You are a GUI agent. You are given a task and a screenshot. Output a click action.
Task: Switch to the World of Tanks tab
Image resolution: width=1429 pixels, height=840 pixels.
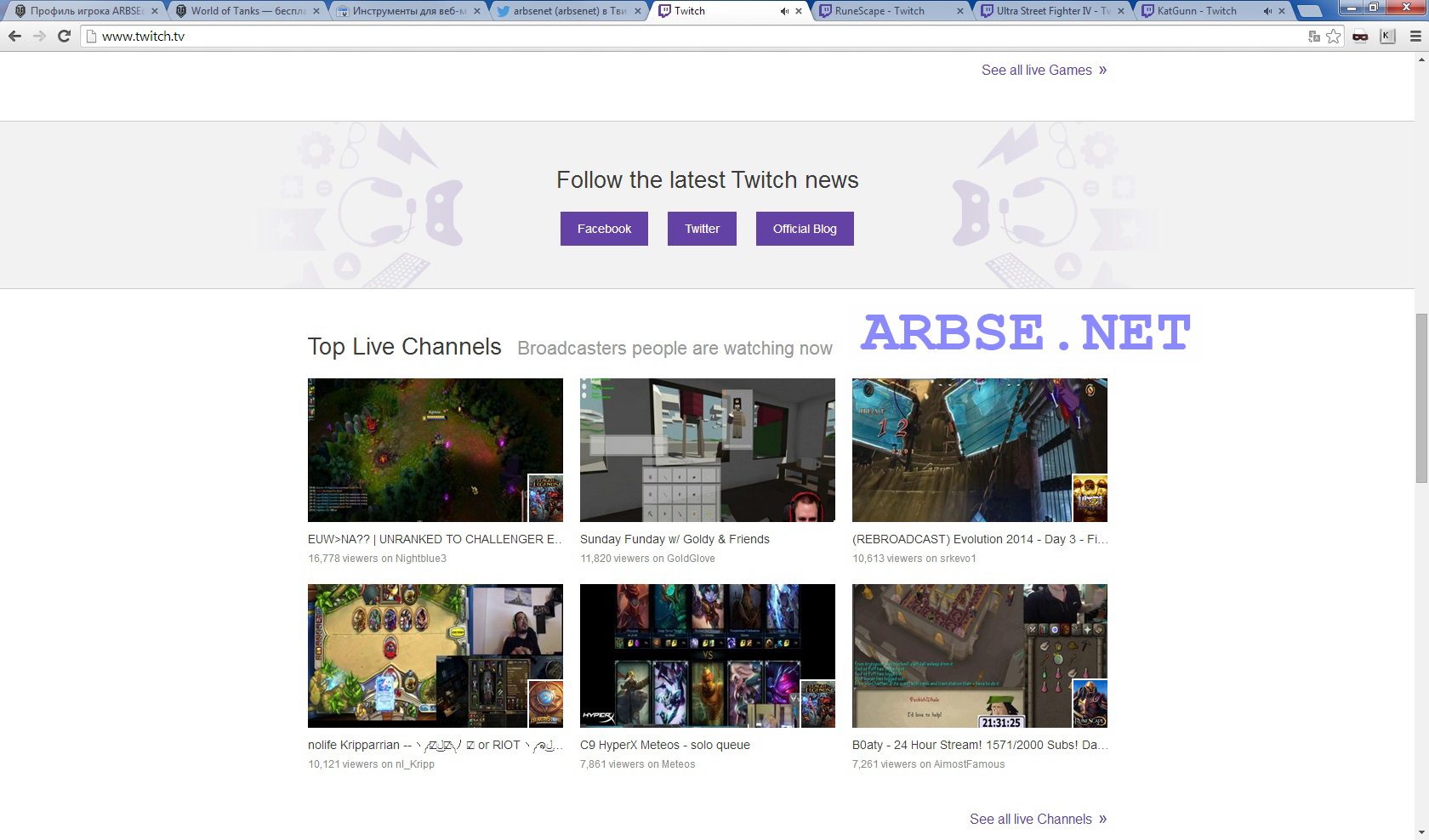[x=247, y=11]
